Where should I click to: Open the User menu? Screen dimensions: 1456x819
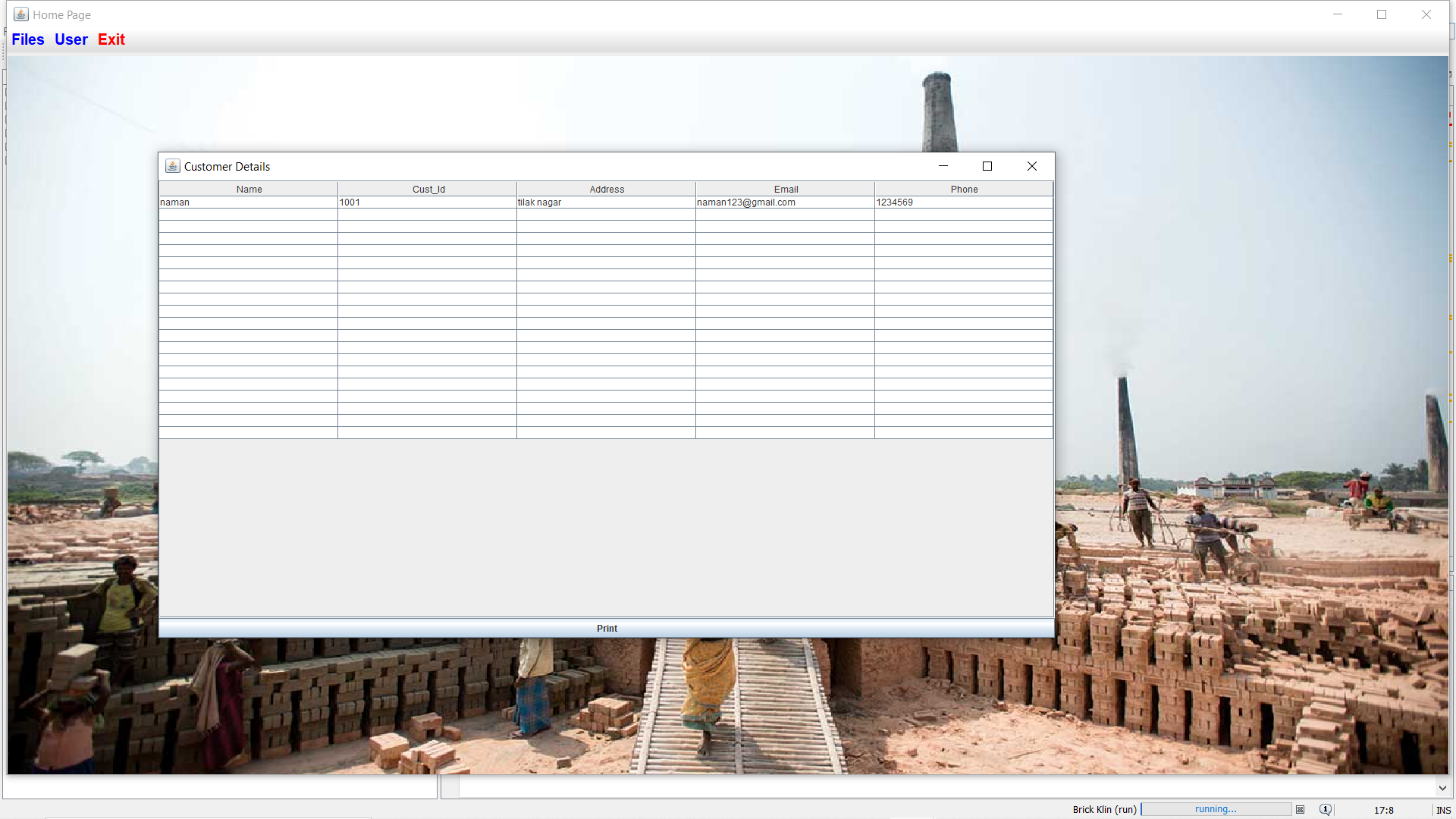(x=71, y=39)
